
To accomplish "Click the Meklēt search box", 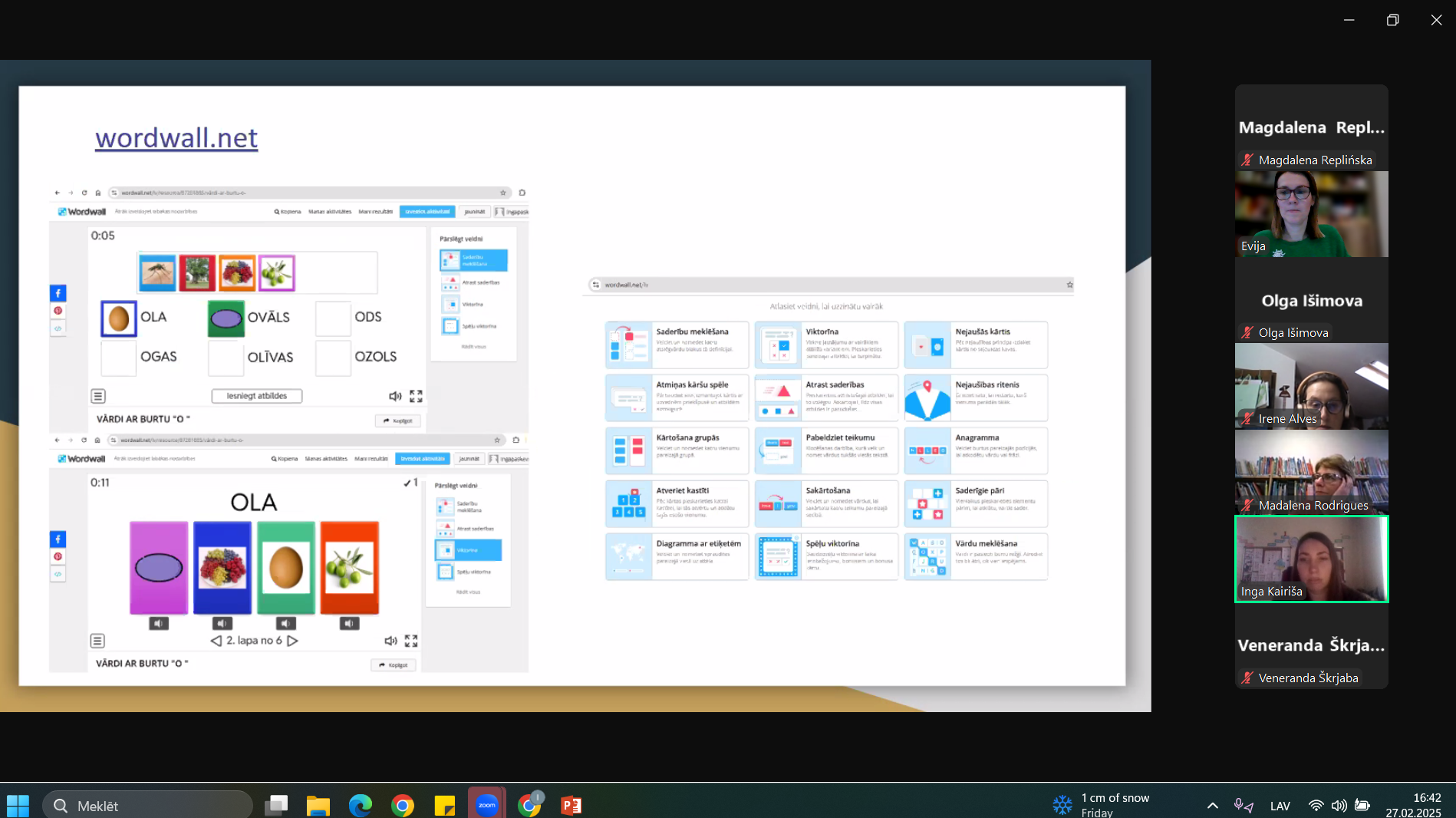I will (147, 806).
